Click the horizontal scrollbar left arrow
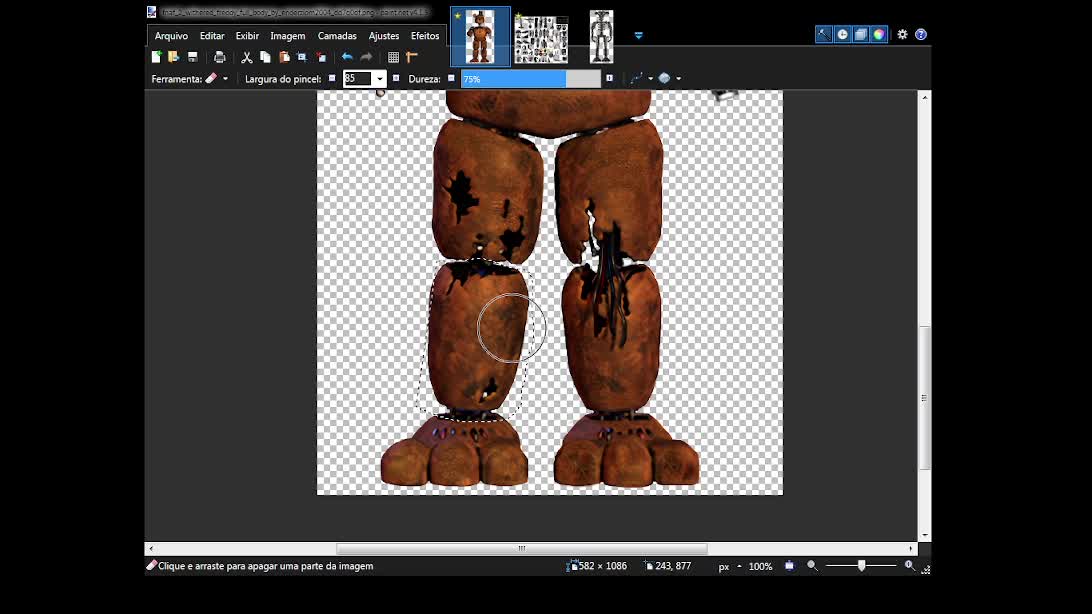 151,549
